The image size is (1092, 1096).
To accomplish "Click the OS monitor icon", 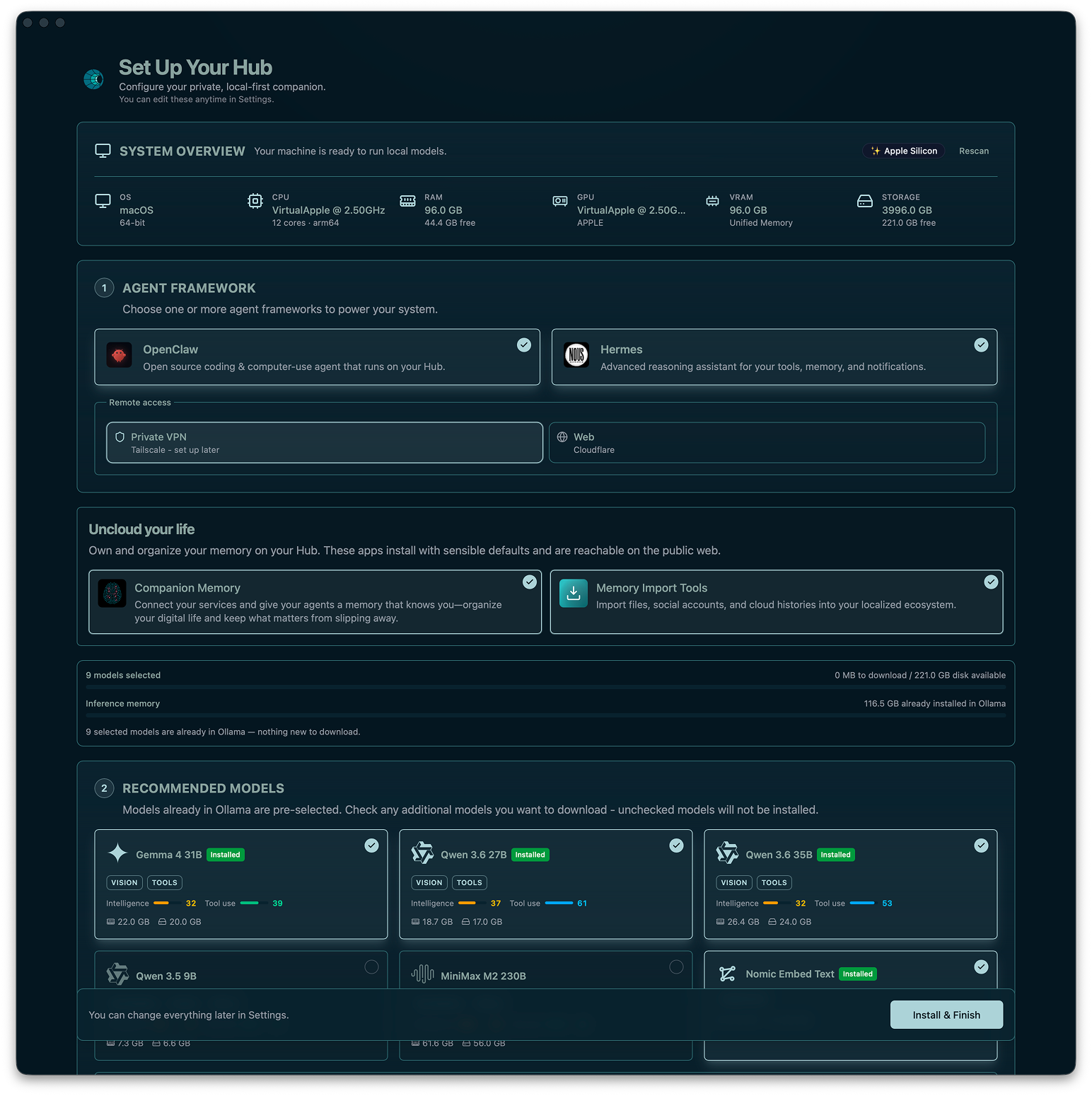I will (103, 201).
